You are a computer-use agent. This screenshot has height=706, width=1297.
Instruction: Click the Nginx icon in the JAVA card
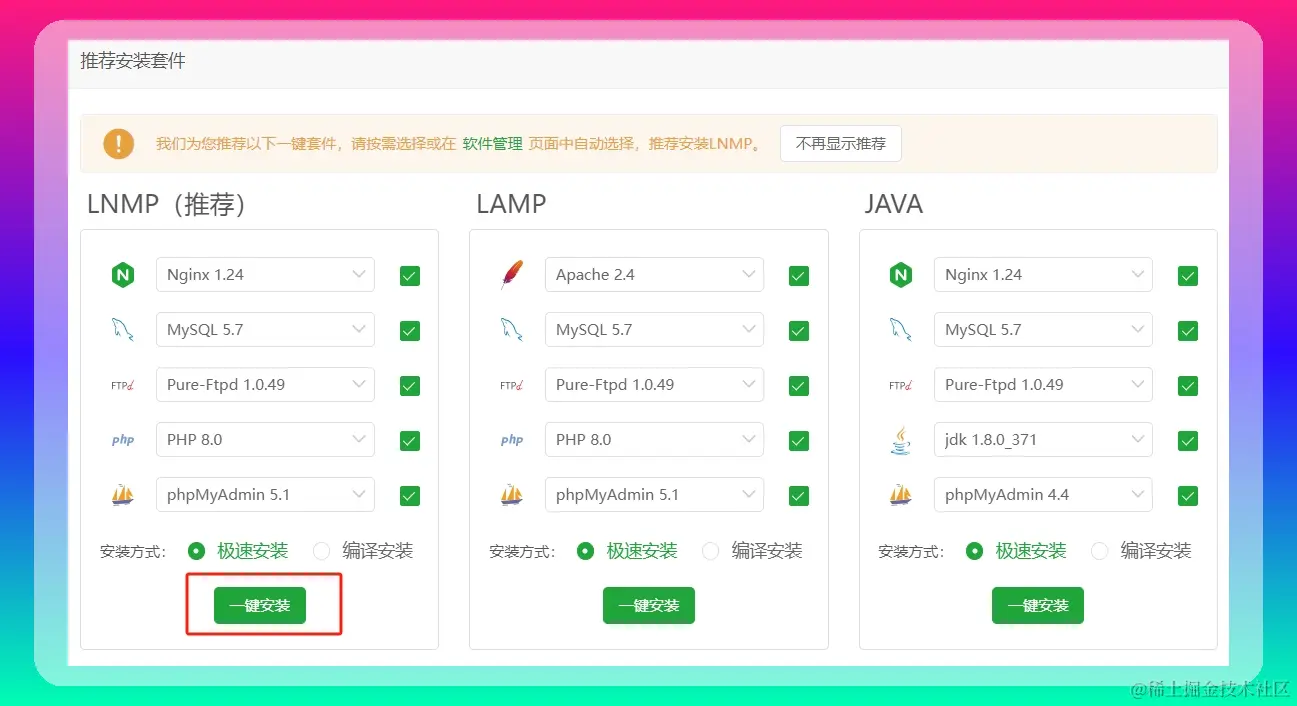900,275
